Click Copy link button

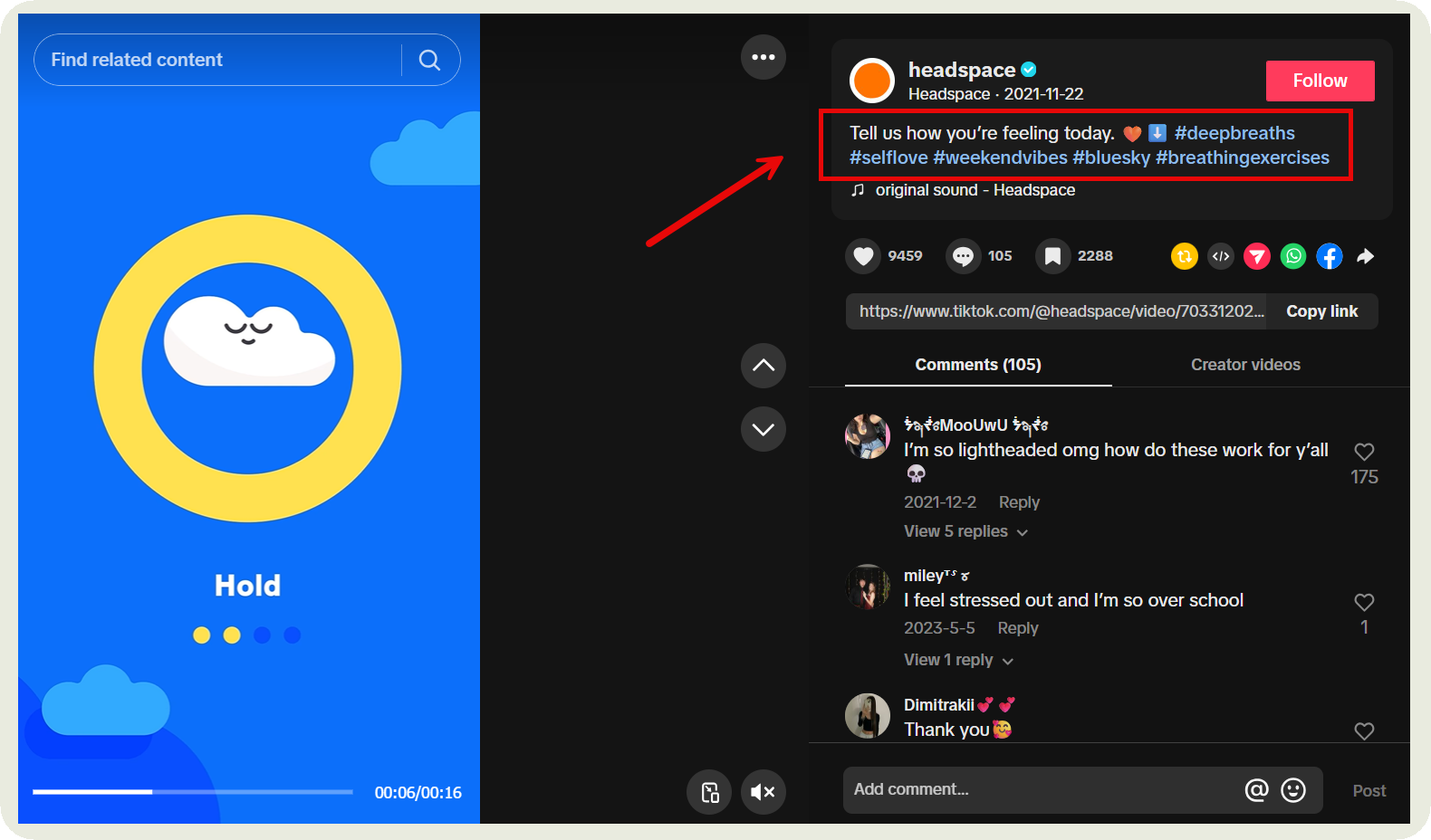point(1322,311)
